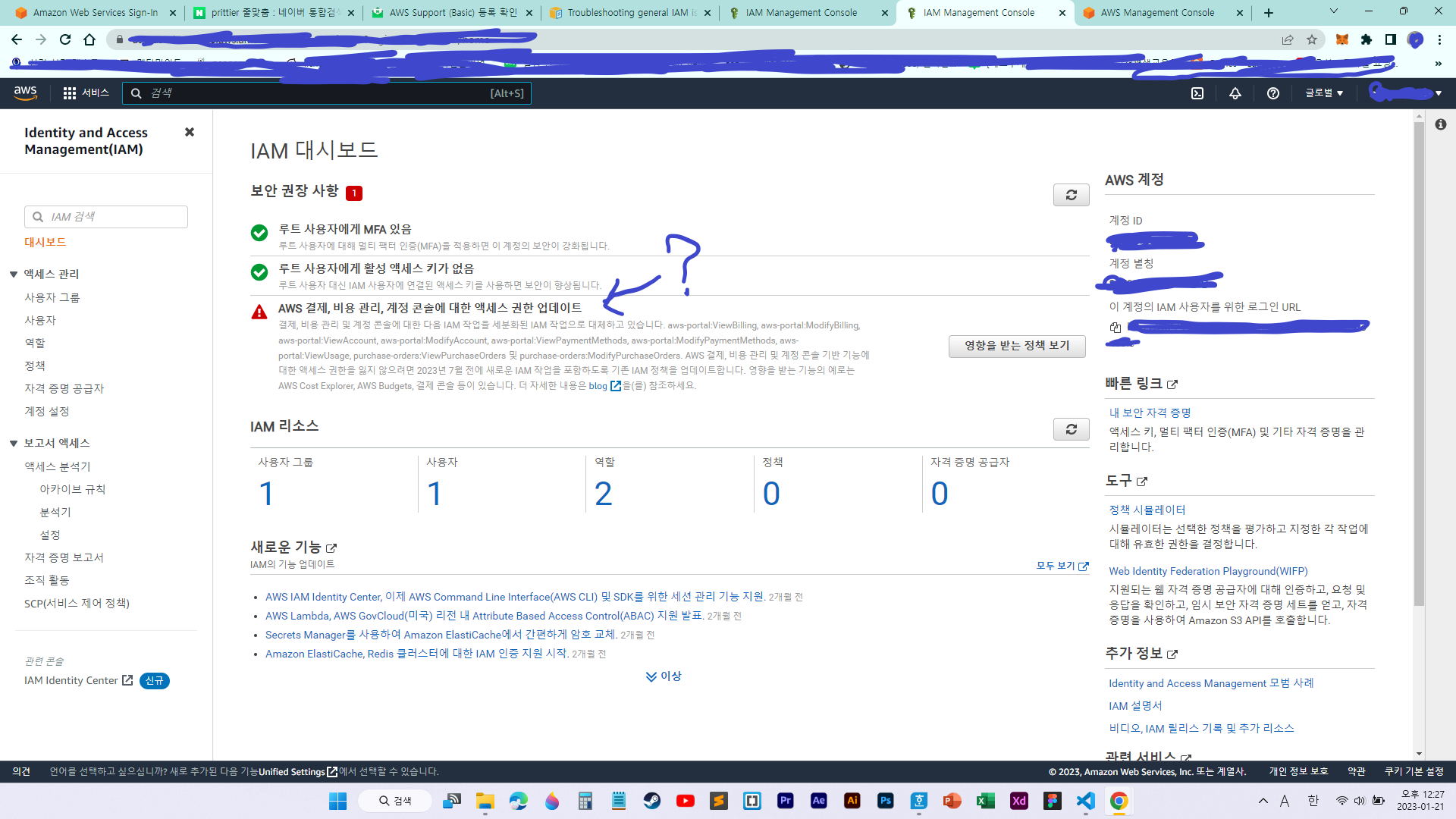Click the AWS top search bar

tap(326, 93)
